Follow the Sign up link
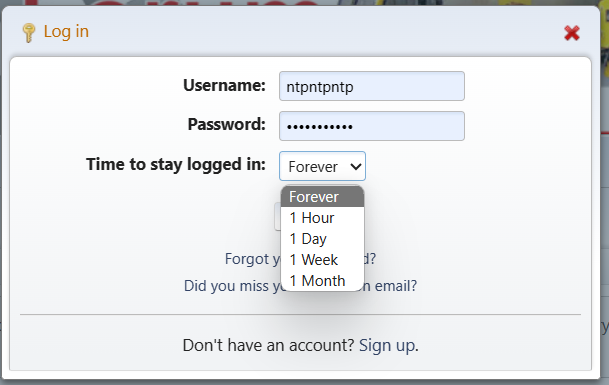The width and height of the screenshot is (609, 385). (x=387, y=345)
